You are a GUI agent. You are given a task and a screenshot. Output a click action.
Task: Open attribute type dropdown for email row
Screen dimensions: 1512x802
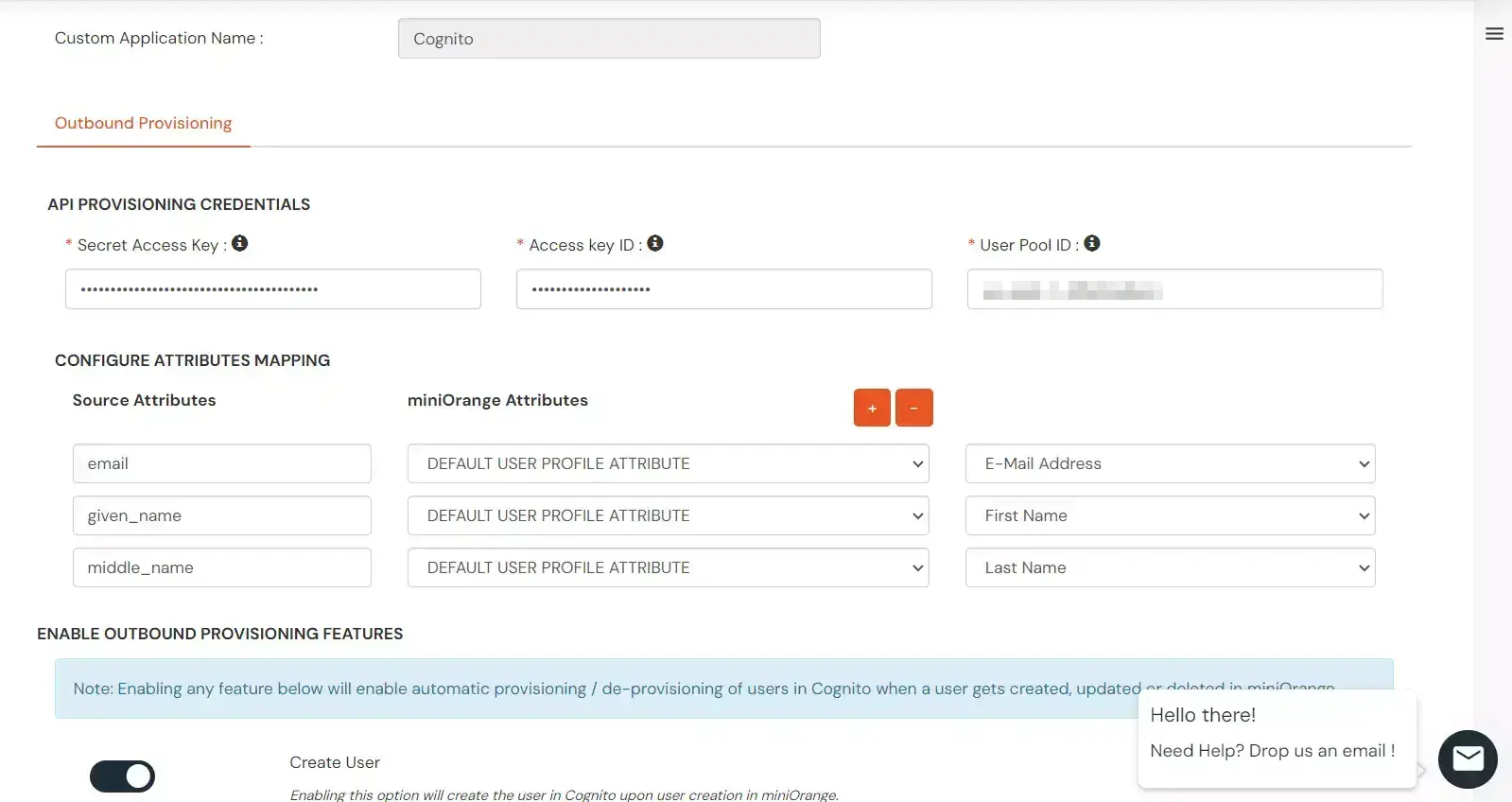tap(669, 463)
